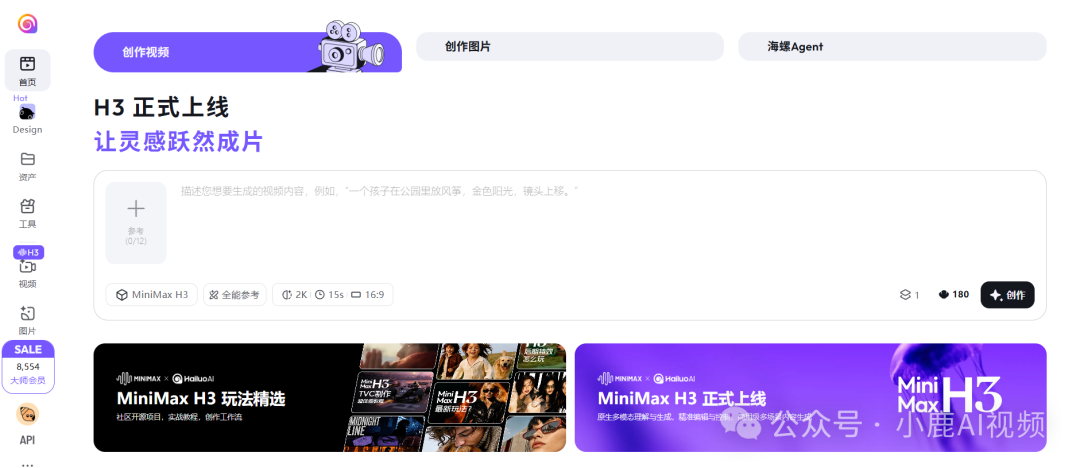Viewport: 1080px width, 468px height.
Task: Click the 让灵感跃然成片 subtitle
Action: click(178, 142)
